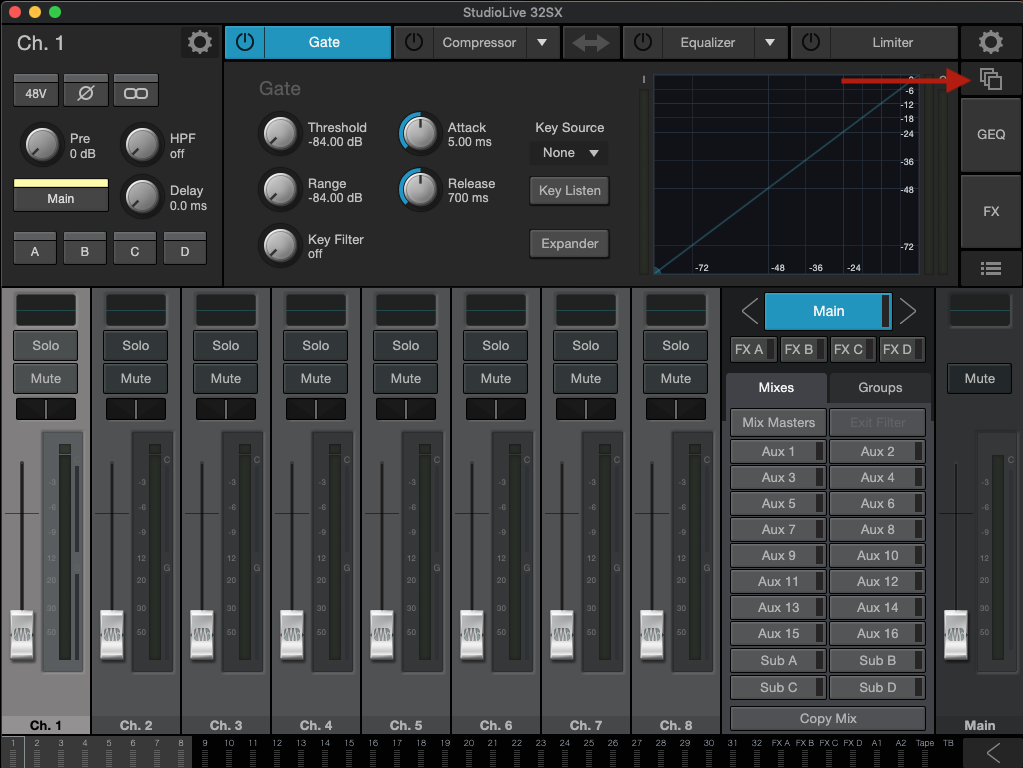The image size is (1023, 768).
Task: Open the mixer settings gear top right
Action: coord(990,42)
